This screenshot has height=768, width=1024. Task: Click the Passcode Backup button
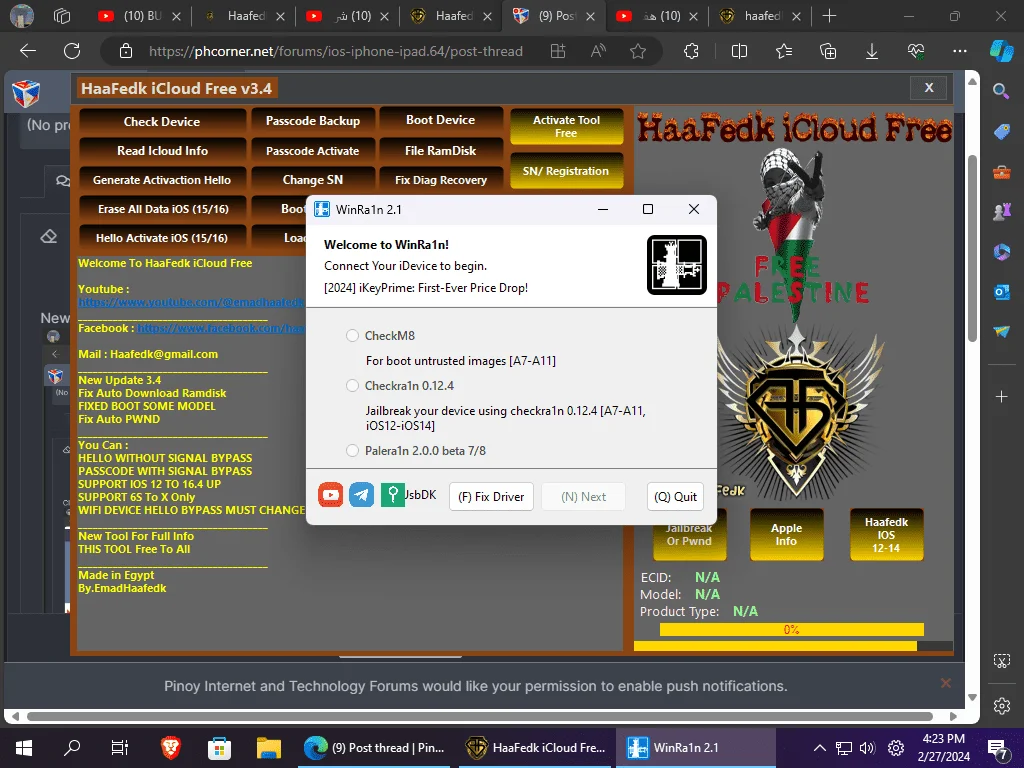[x=313, y=121]
